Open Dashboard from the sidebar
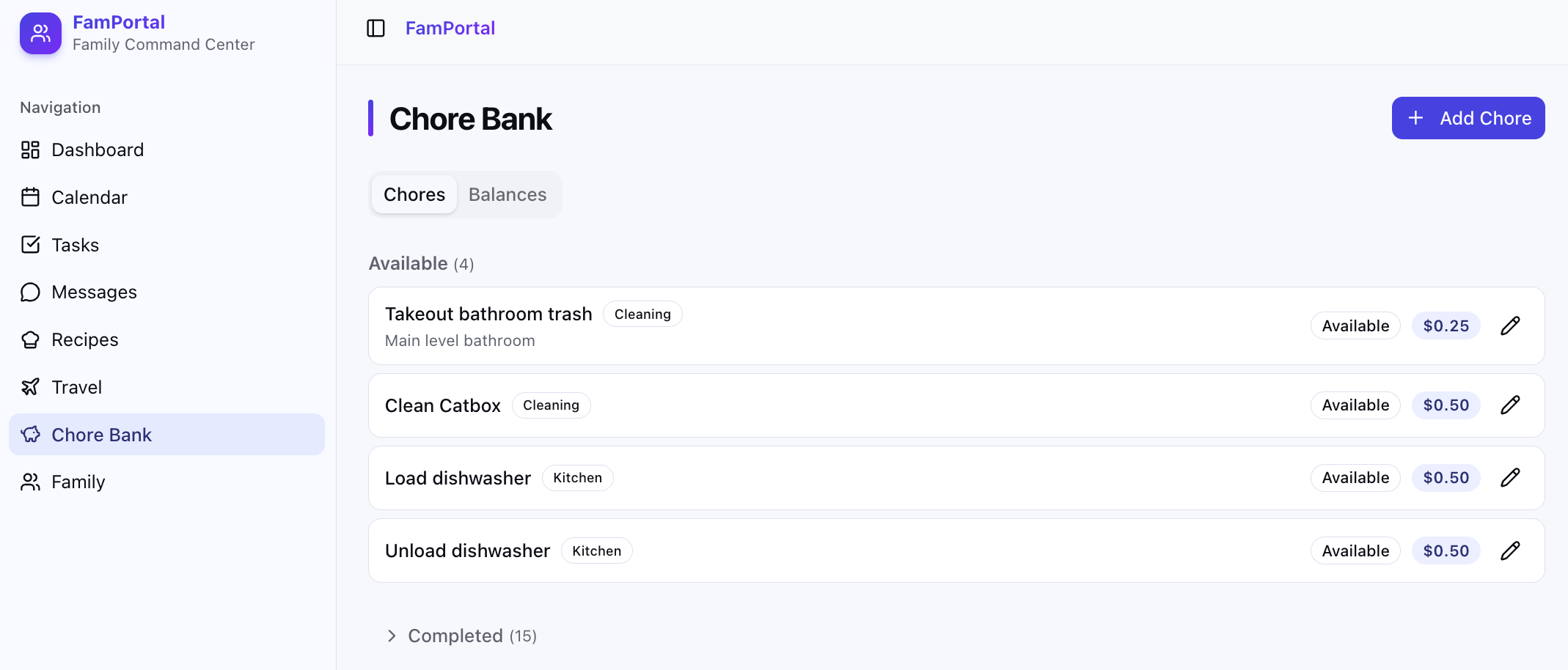The image size is (1568, 670). coord(97,150)
